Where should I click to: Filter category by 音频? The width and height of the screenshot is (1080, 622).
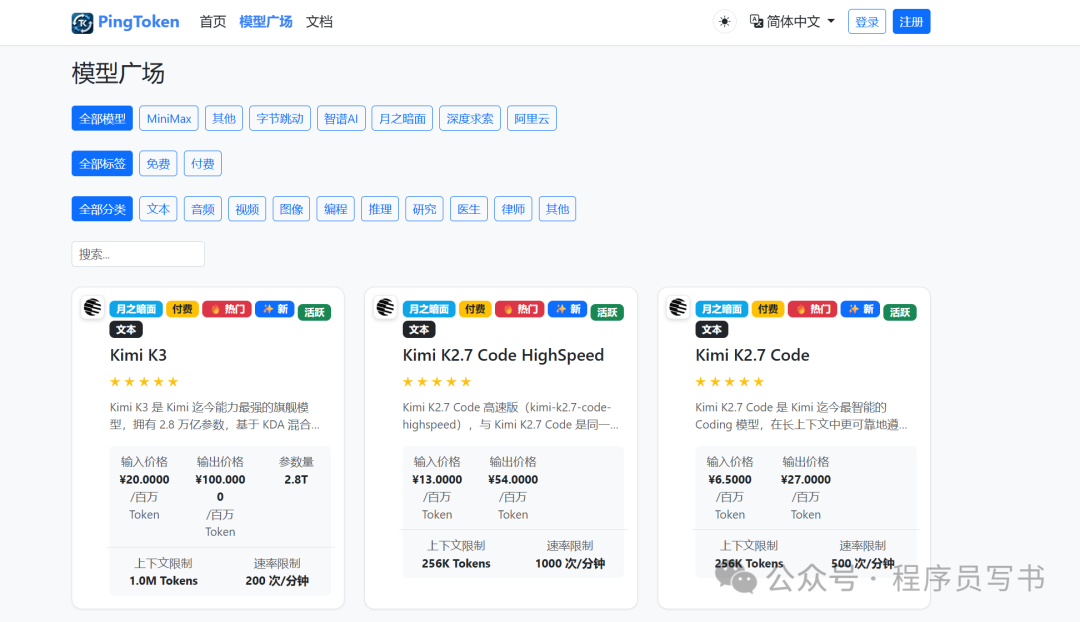coord(202,209)
